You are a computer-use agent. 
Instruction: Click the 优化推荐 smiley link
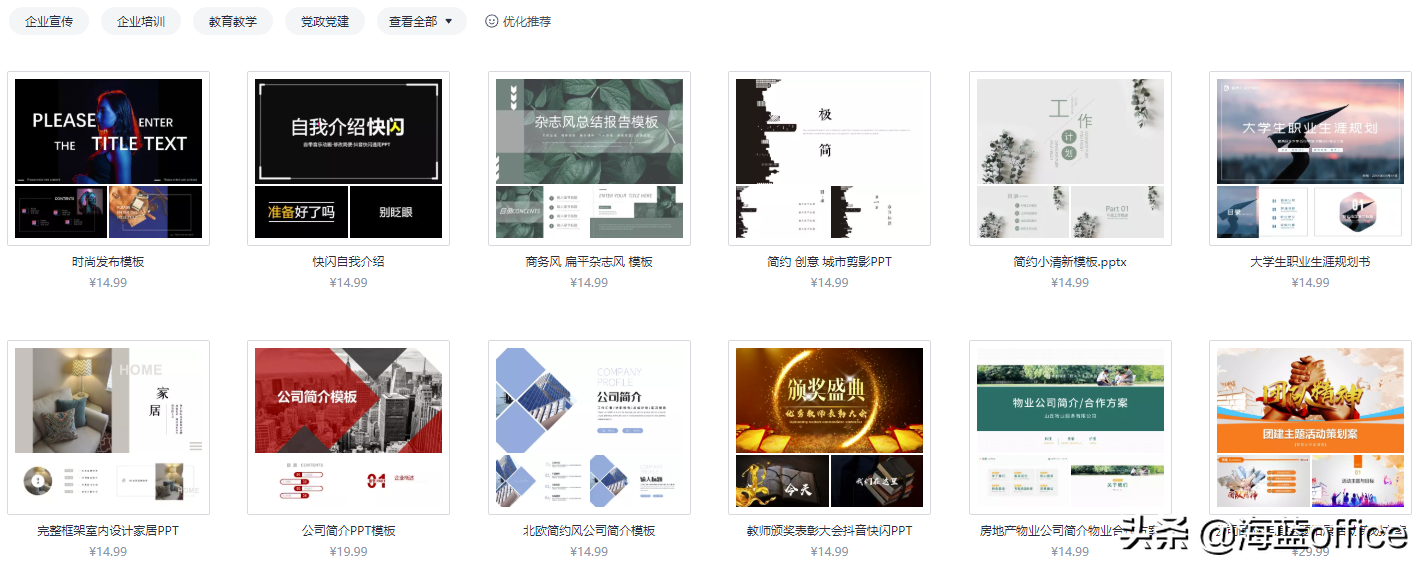(x=518, y=21)
